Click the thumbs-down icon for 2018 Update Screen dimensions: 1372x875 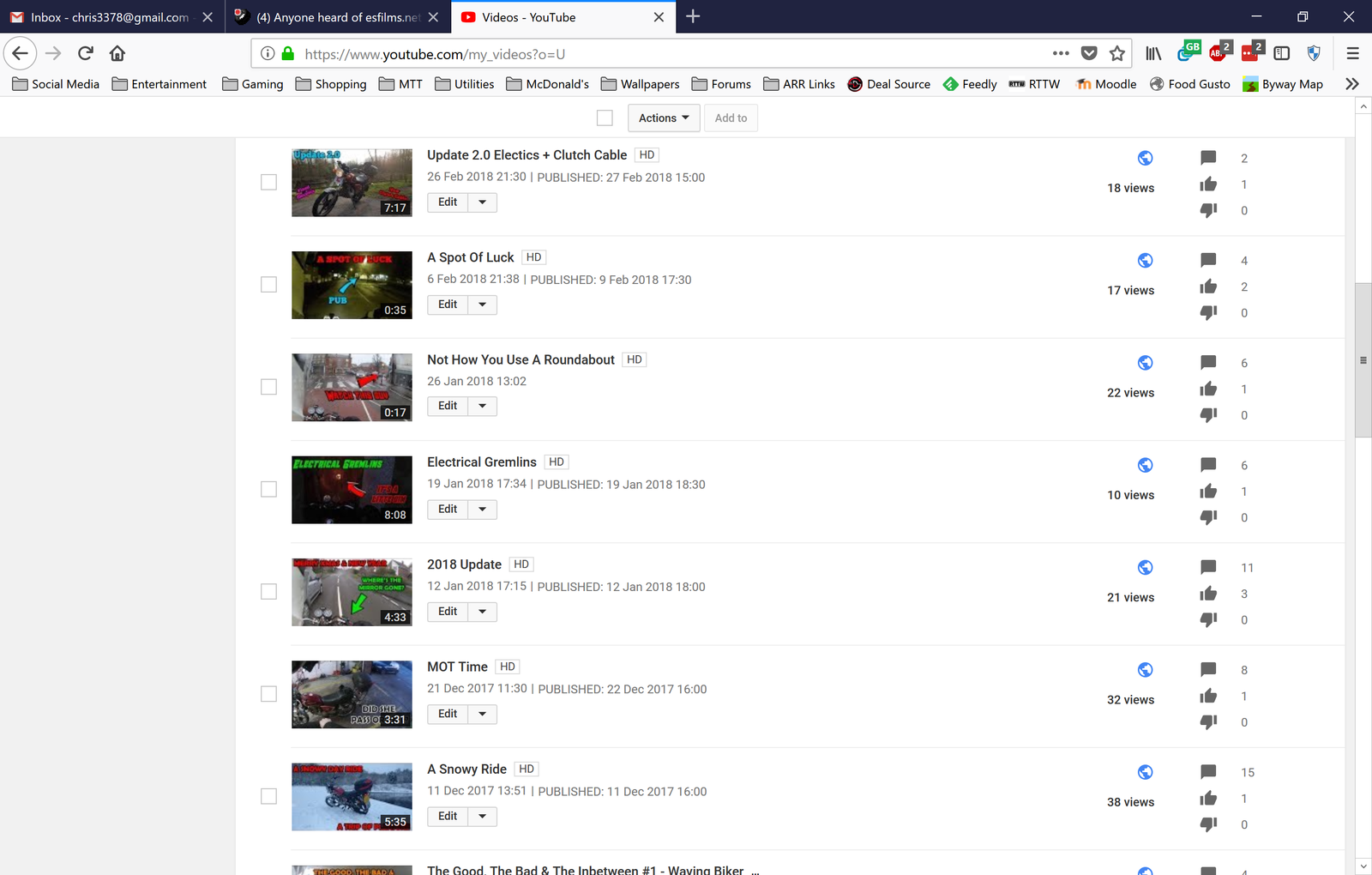(1208, 619)
